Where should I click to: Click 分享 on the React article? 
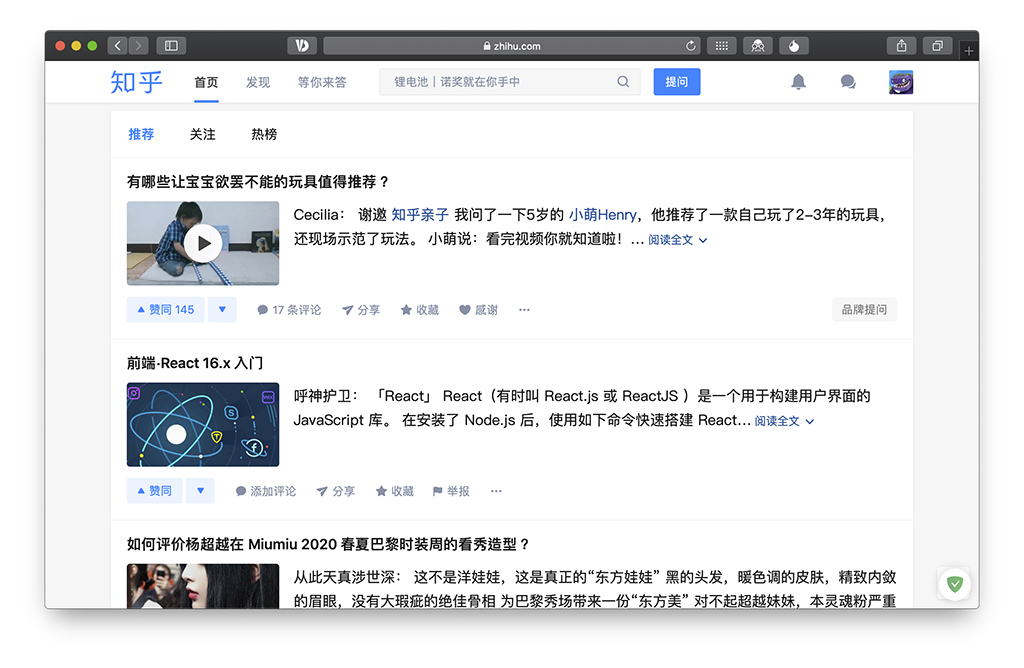click(336, 491)
